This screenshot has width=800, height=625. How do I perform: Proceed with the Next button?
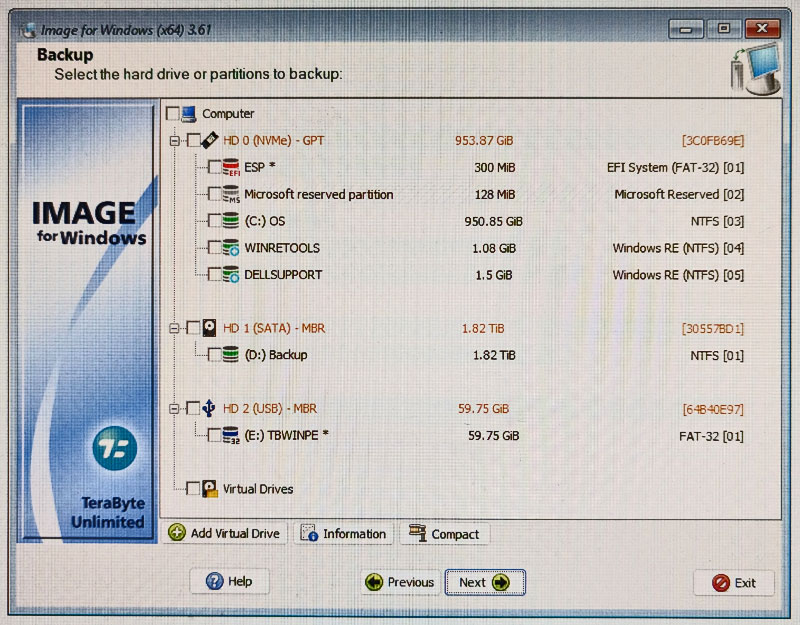point(485,582)
